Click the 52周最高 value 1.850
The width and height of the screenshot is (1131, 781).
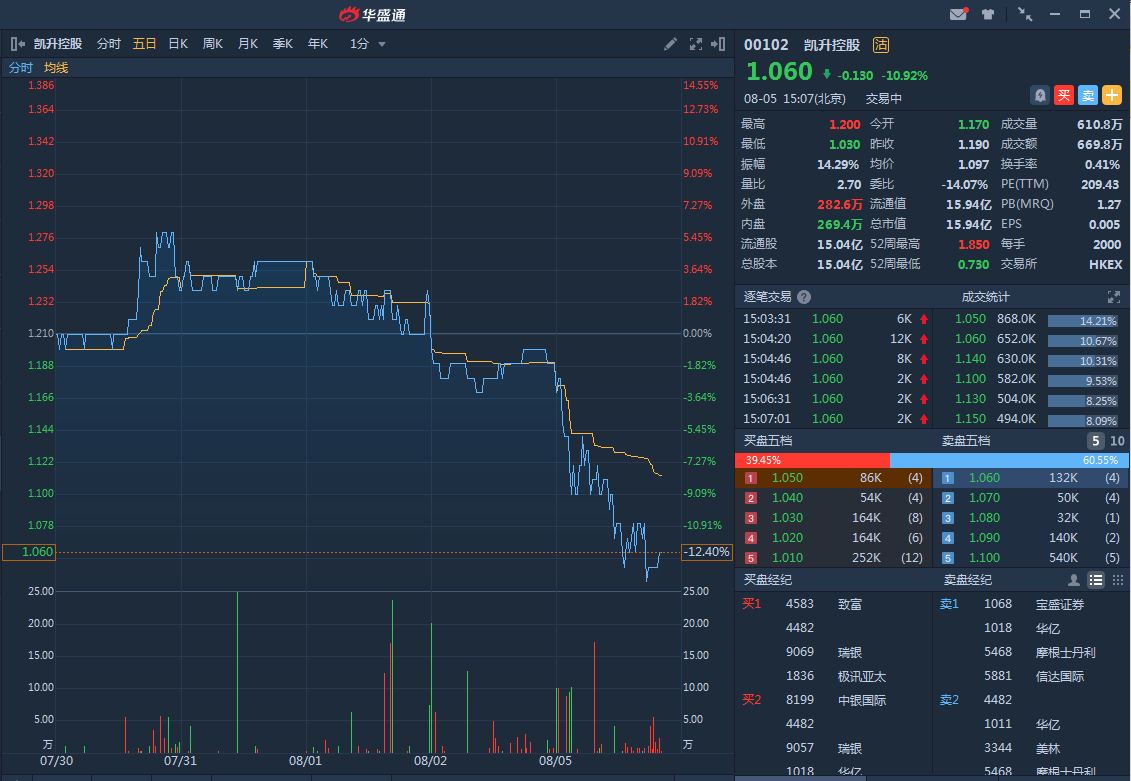tap(973, 244)
